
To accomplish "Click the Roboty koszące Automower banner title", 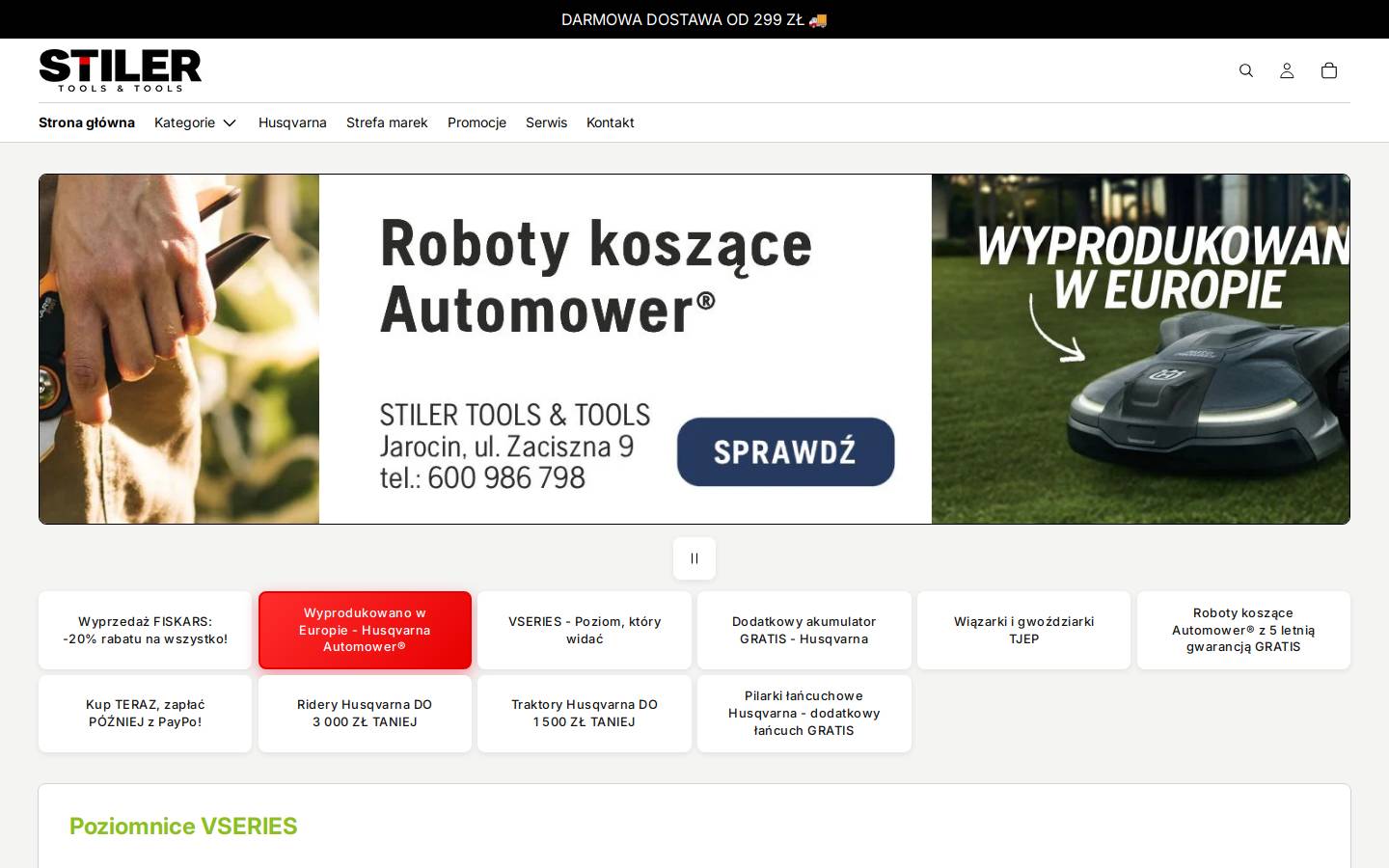I will click(x=596, y=276).
